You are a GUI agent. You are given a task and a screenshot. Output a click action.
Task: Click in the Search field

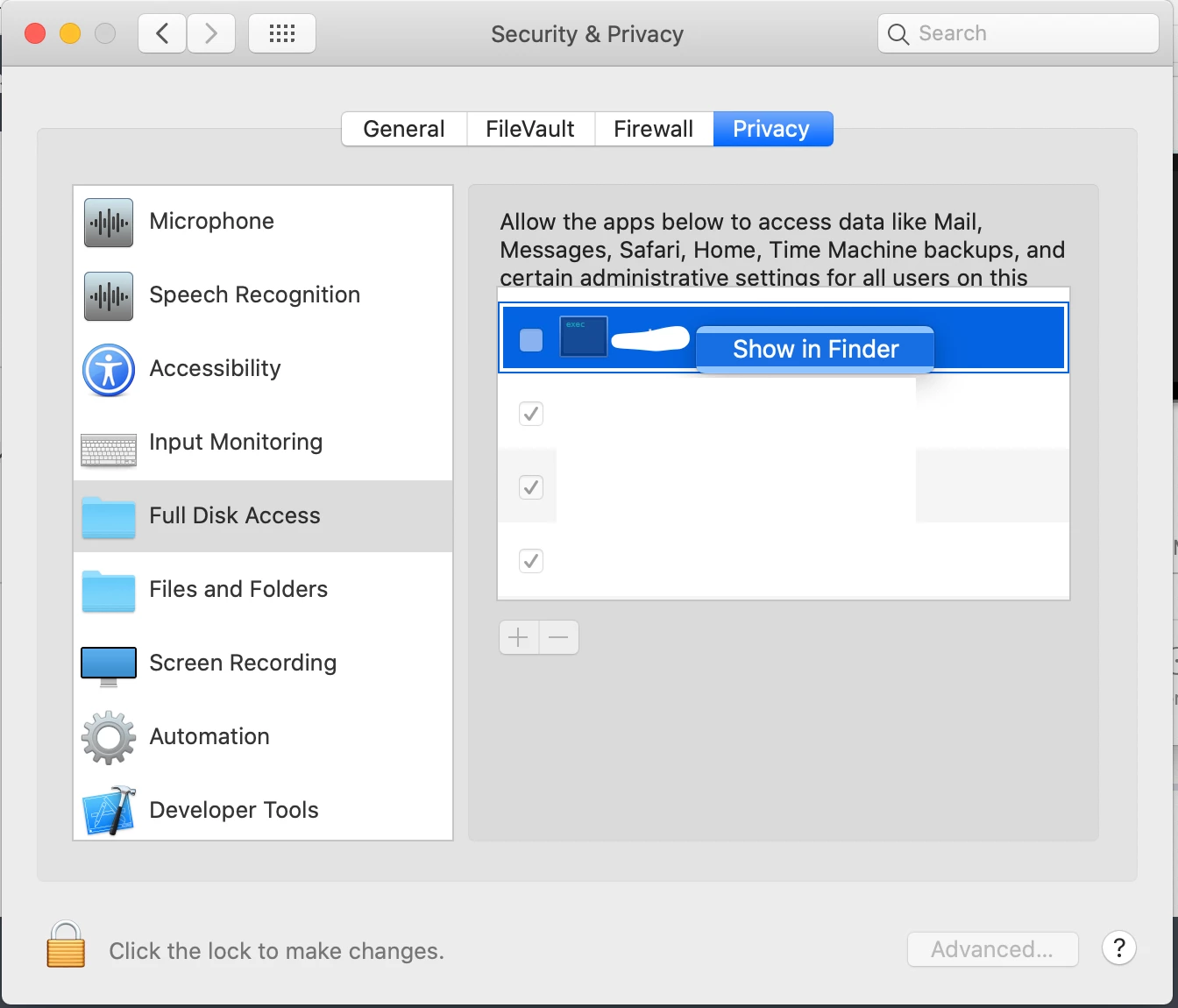(x=1018, y=33)
